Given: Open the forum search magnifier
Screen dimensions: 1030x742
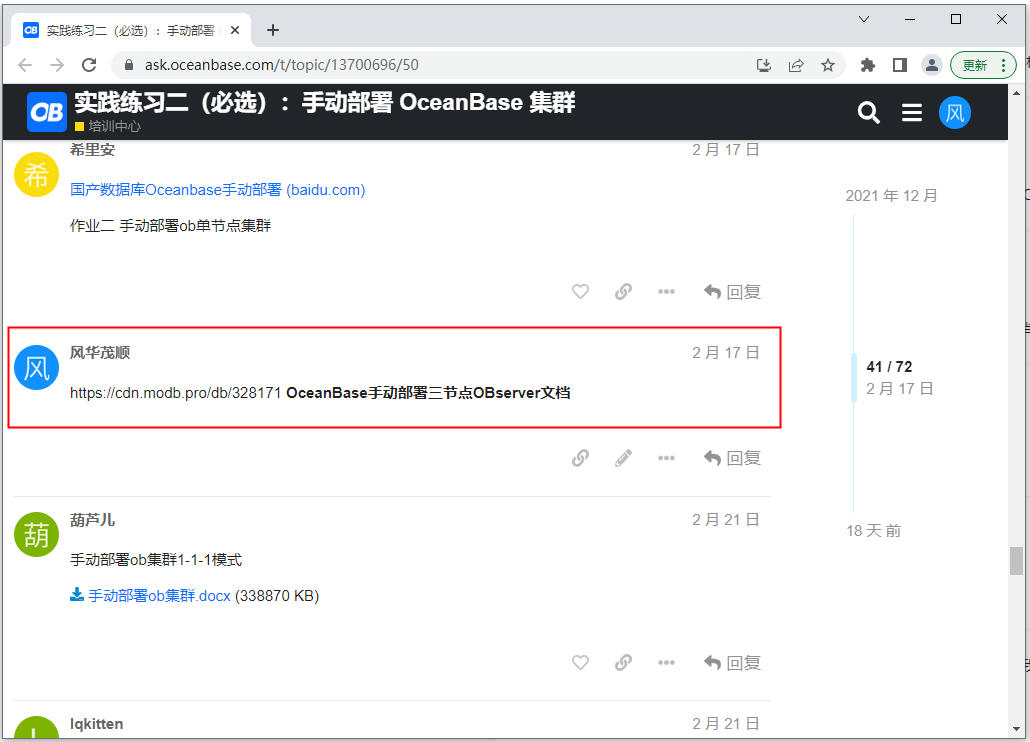Looking at the screenshot, I should pos(868,112).
